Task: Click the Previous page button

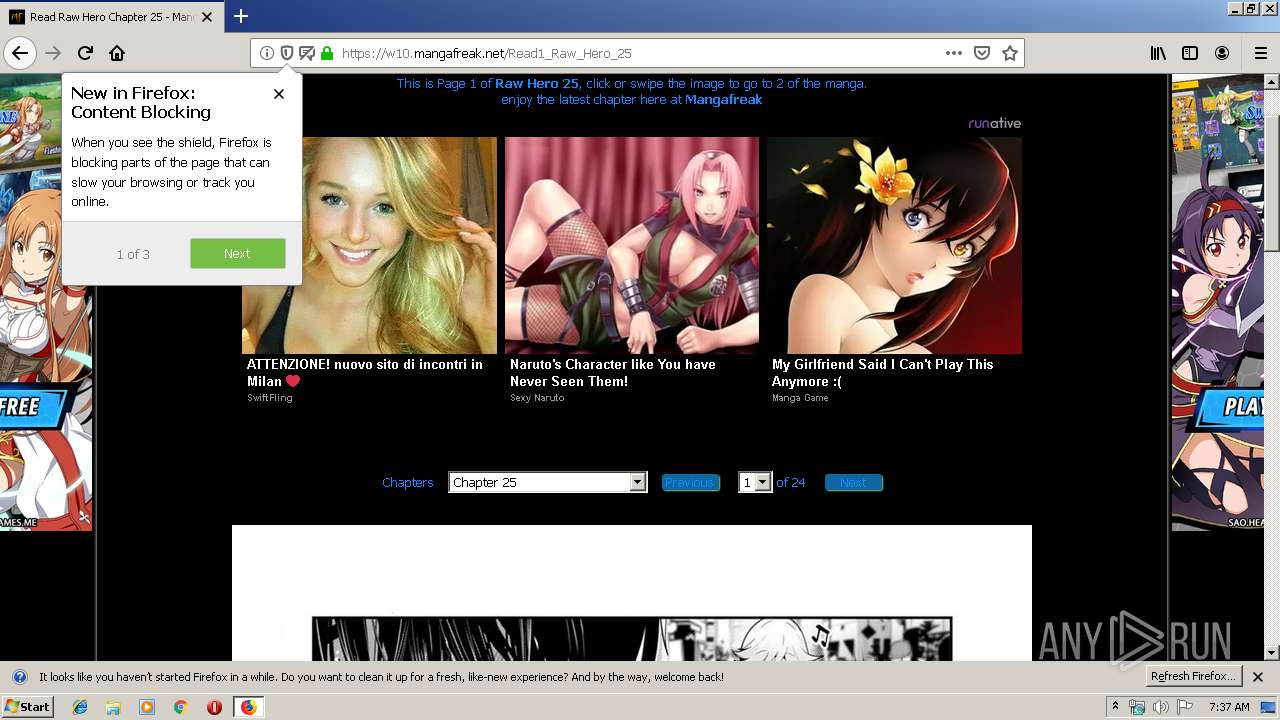Action: (691, 482)
